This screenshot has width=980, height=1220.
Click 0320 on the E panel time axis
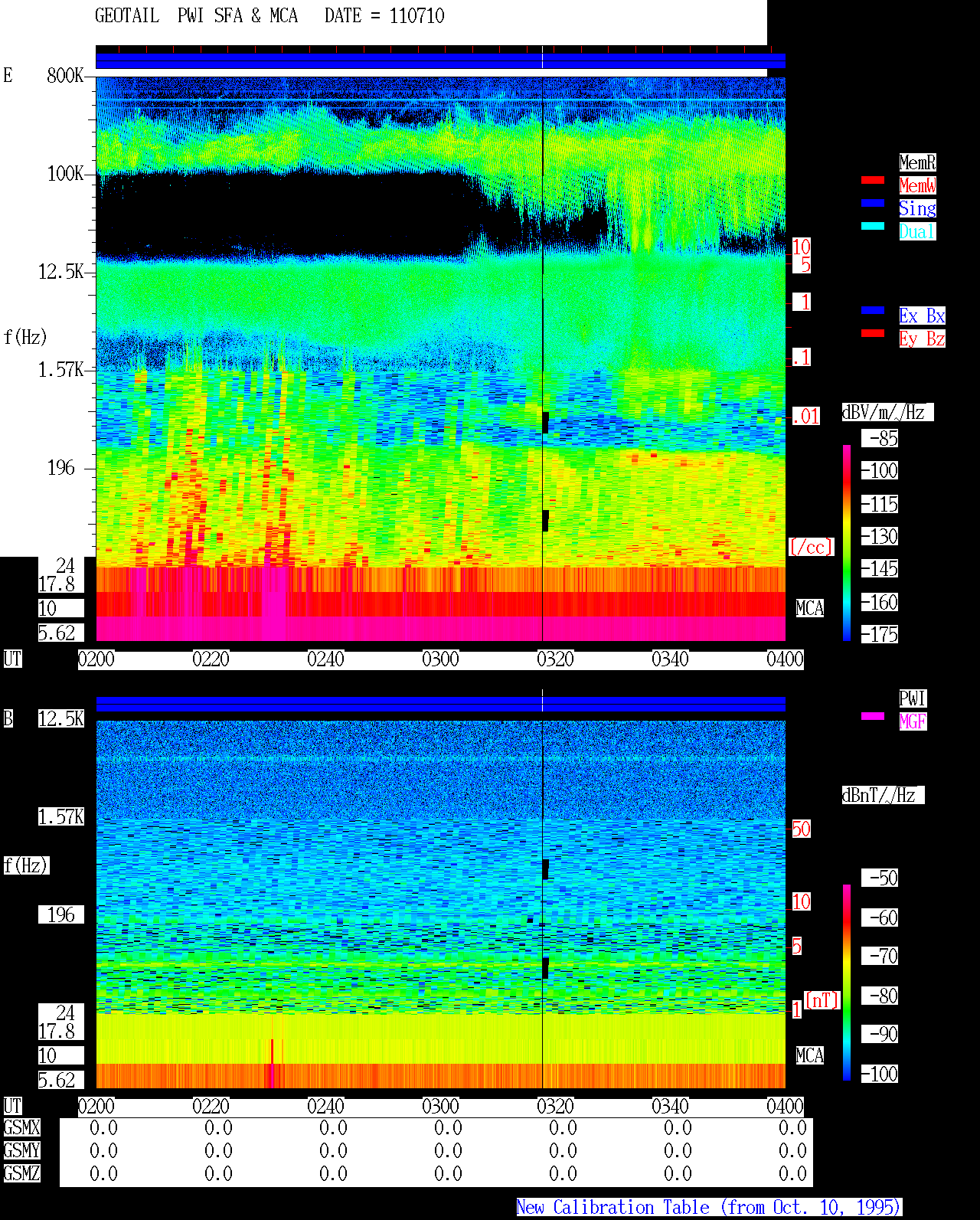555,659
